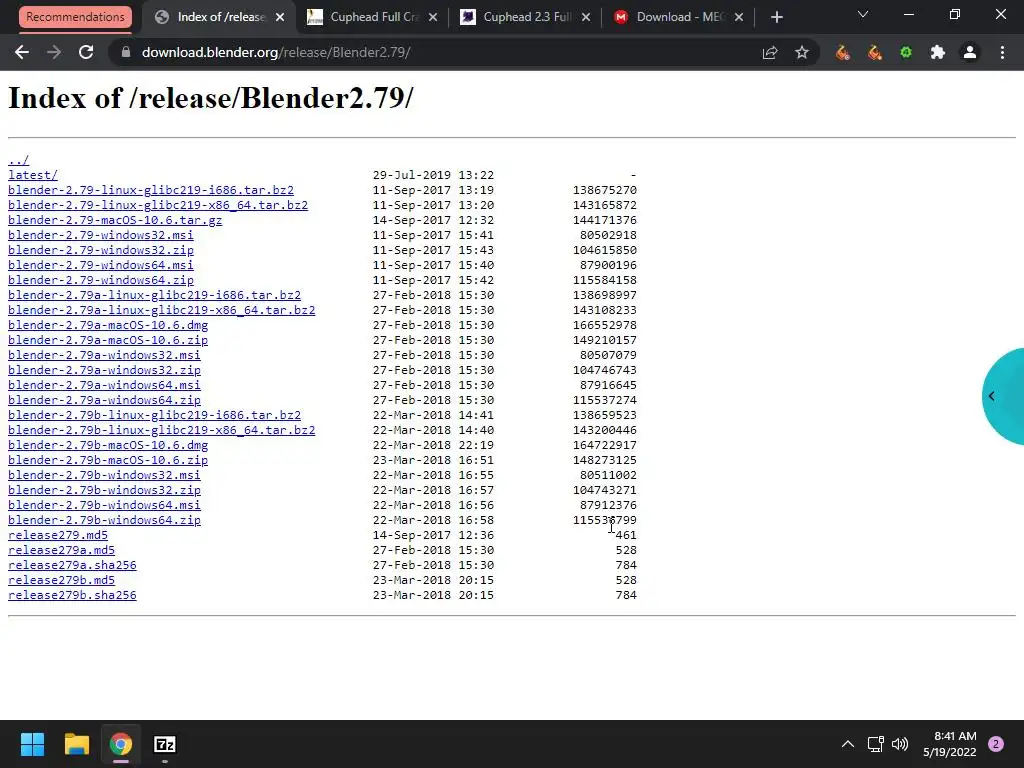Download blender-2.79-windows64.msi
This screenshot has width=1024, height=768.
click(101, 265)
